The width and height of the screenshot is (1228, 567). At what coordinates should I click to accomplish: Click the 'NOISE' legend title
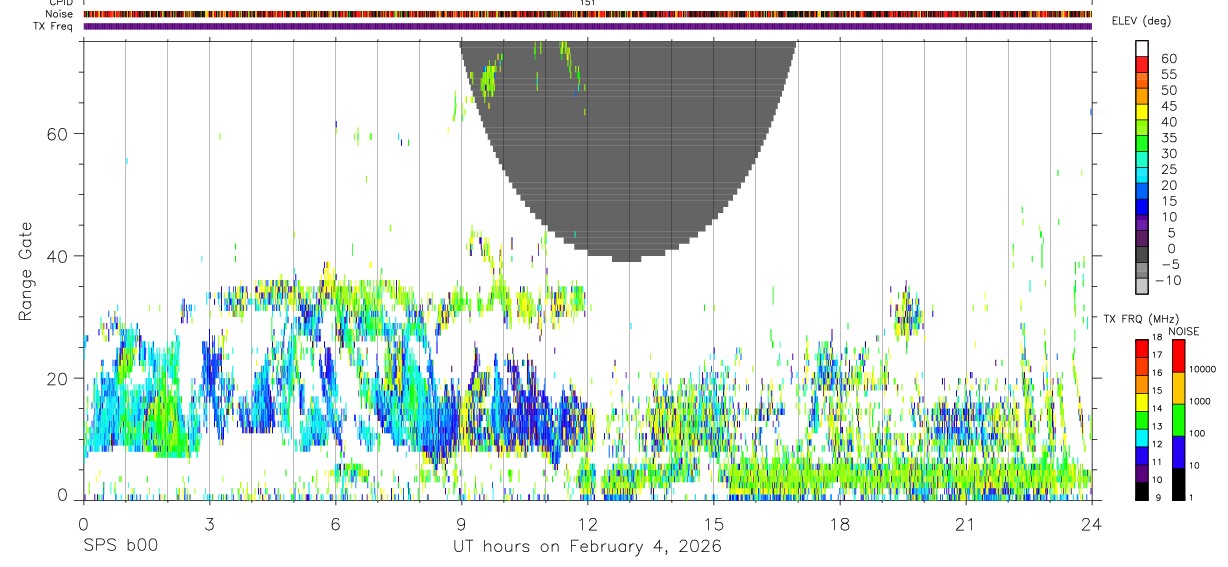pyautogui.click(x=1182, y=331)
